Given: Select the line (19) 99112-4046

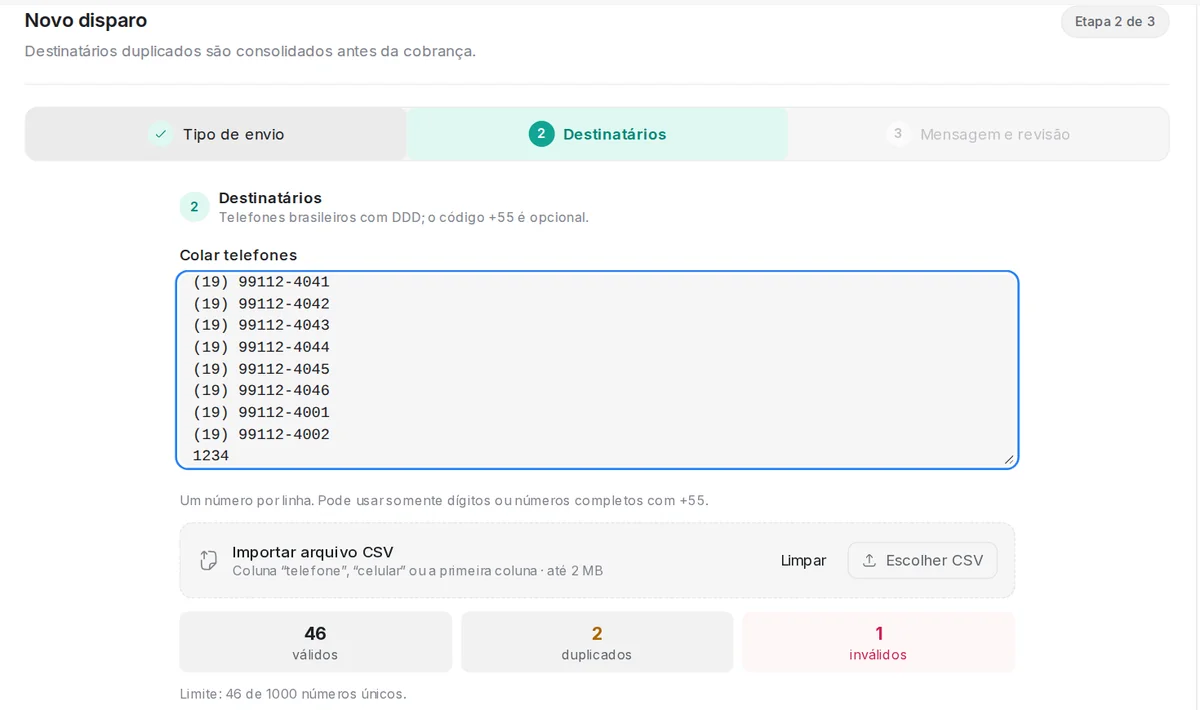Looking at the screenshot, I should (261, 391).
